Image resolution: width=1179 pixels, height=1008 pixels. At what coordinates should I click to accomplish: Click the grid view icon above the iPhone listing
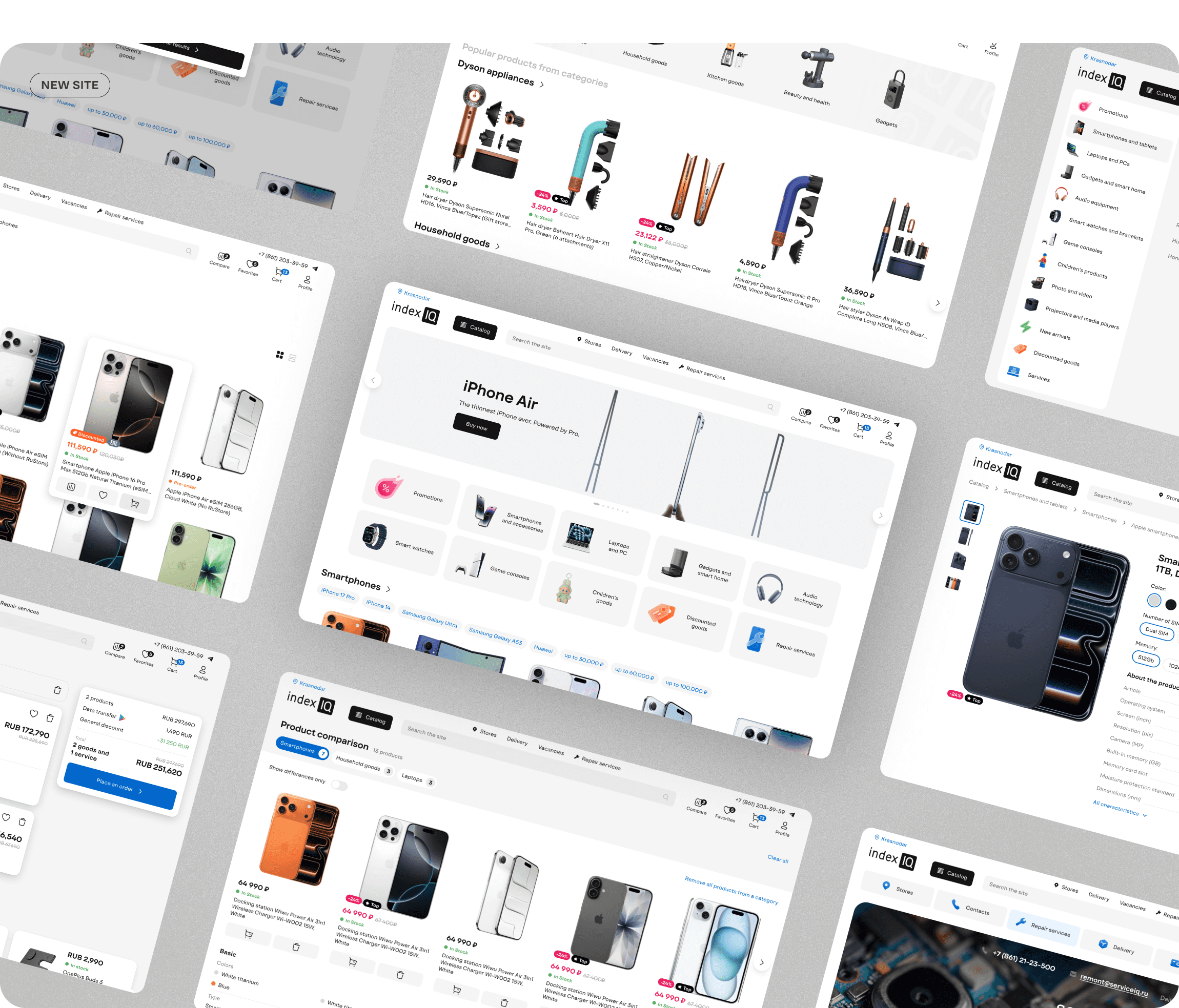click(279, 355)
